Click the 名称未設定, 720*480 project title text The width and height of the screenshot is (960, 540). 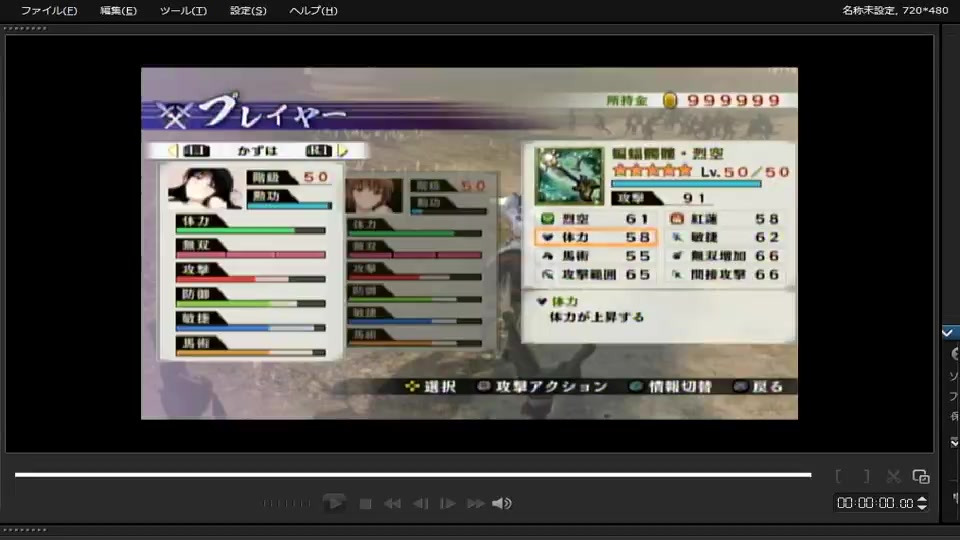coord(895,10)
